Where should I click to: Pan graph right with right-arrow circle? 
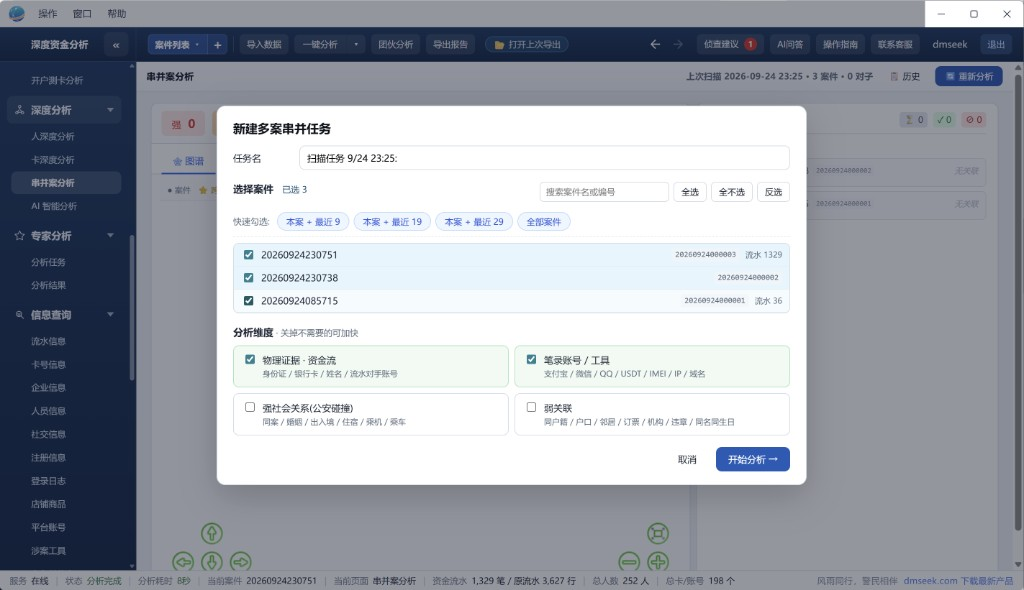(x=240, y=561)
